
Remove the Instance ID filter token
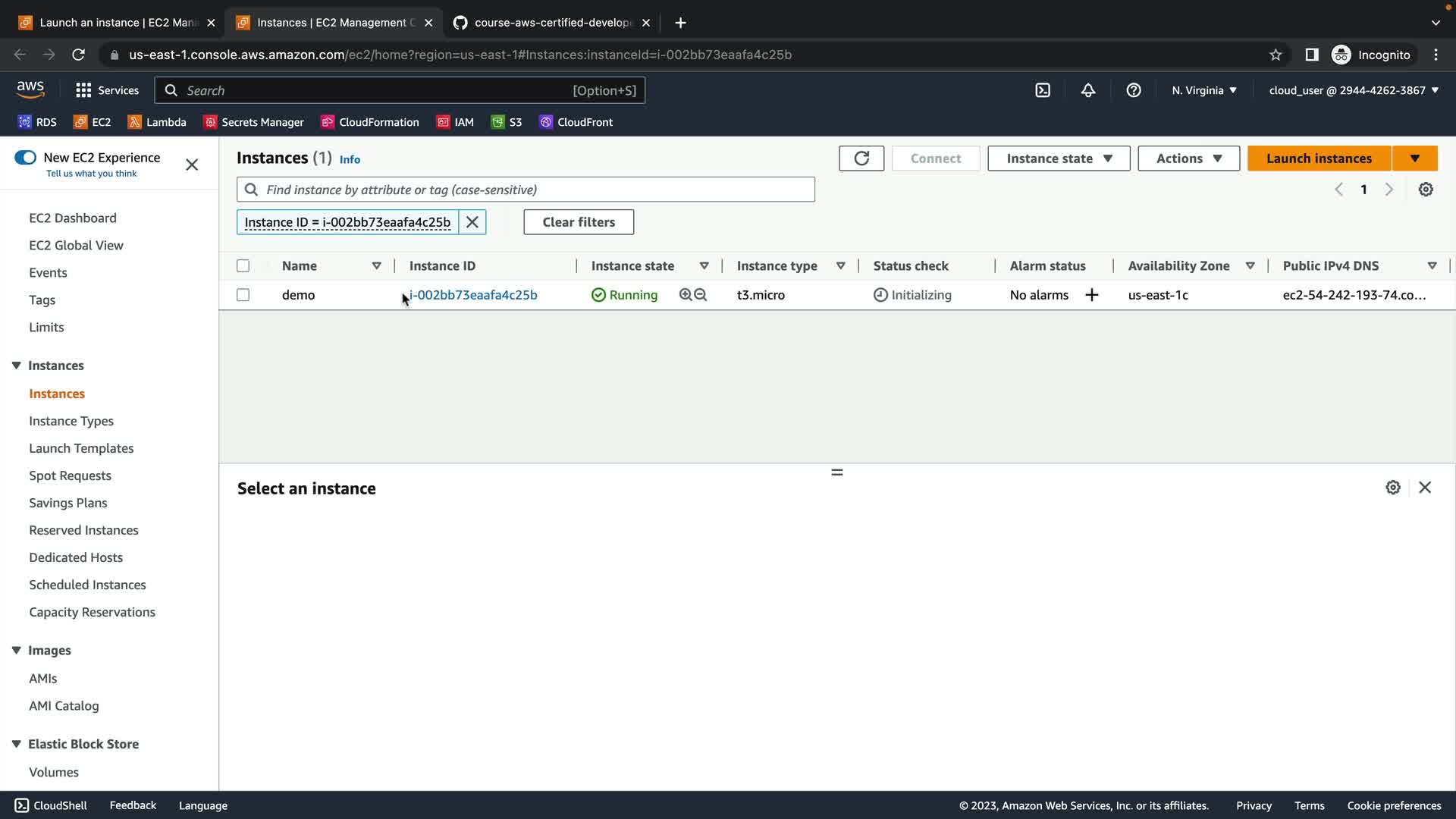pyautogui.click(x=472, y=222)
